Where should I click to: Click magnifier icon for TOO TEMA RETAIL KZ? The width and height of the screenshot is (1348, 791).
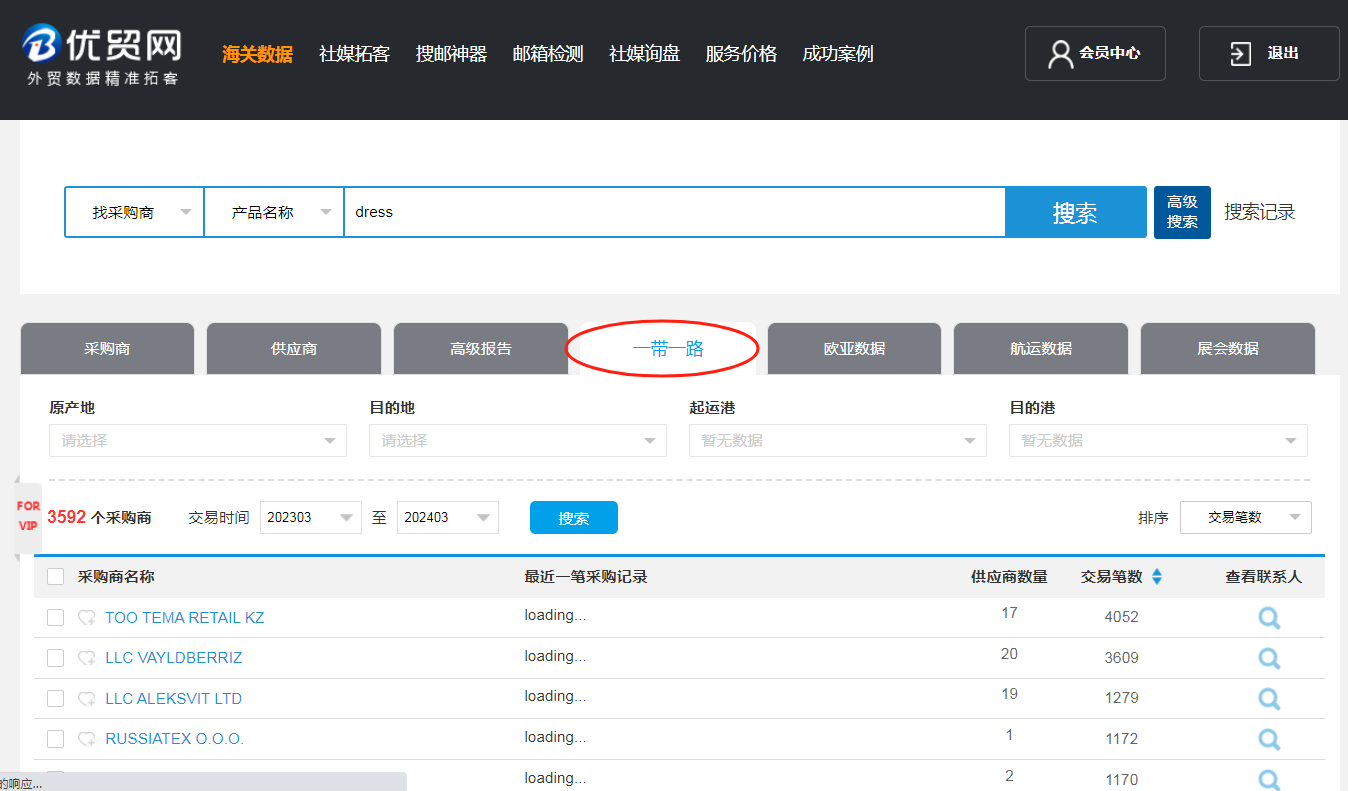[x=1269, y=618]
